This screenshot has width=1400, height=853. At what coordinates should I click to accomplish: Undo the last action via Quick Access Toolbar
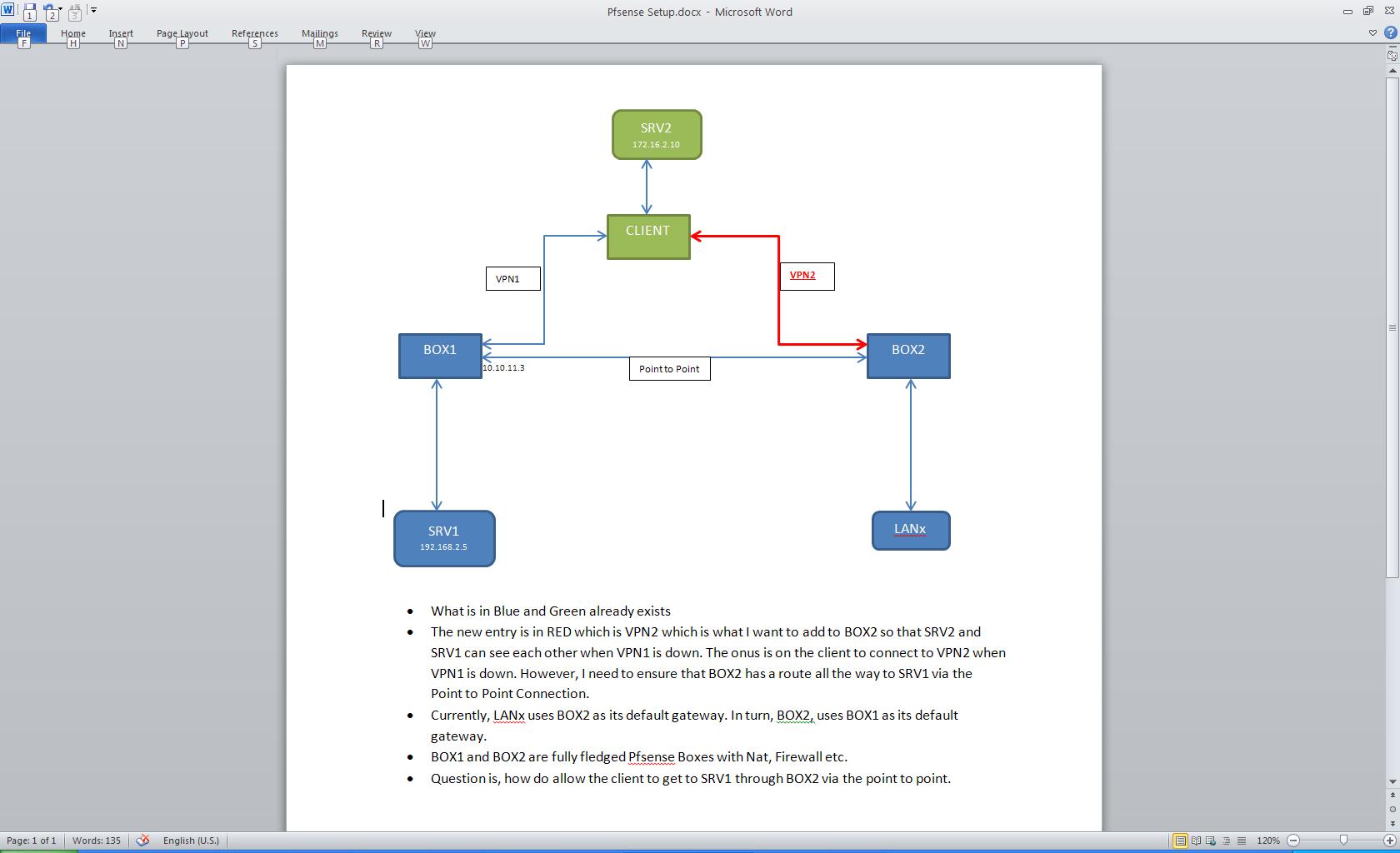click(49, 12)
